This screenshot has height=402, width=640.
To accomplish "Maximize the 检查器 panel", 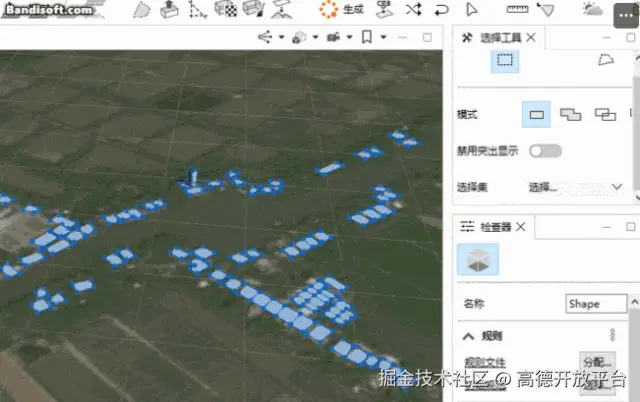I will coord(631,227).
